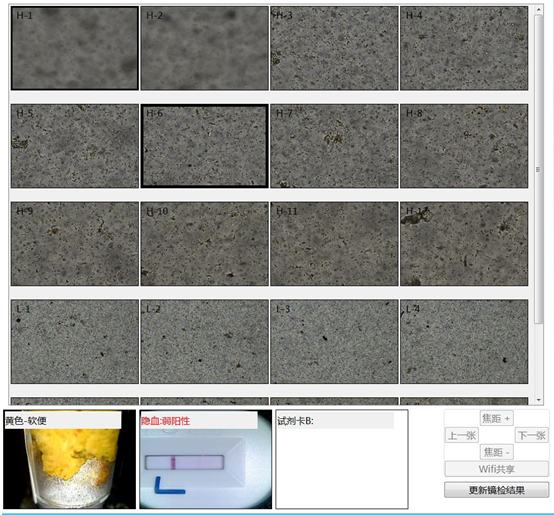Click the scrollbar up arrow

539,10
